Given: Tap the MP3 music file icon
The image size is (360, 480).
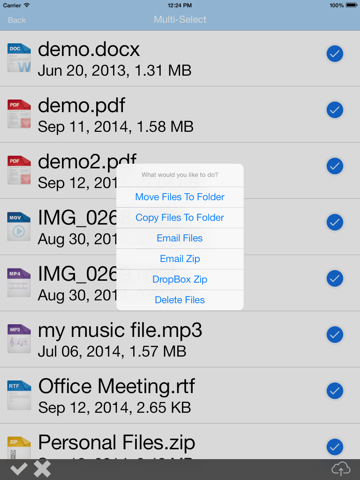Looking at the screenshot, I should pos(19,339).
